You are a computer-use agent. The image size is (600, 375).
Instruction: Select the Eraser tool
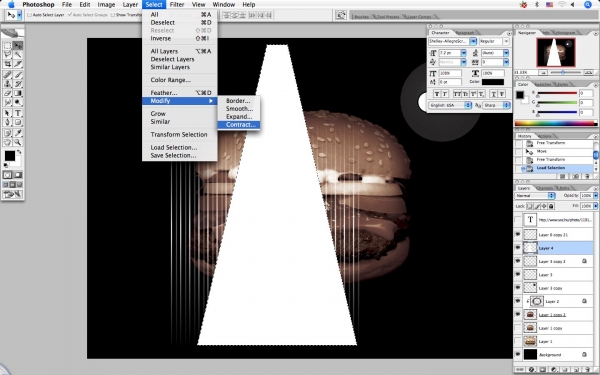(x=7, y=93)
